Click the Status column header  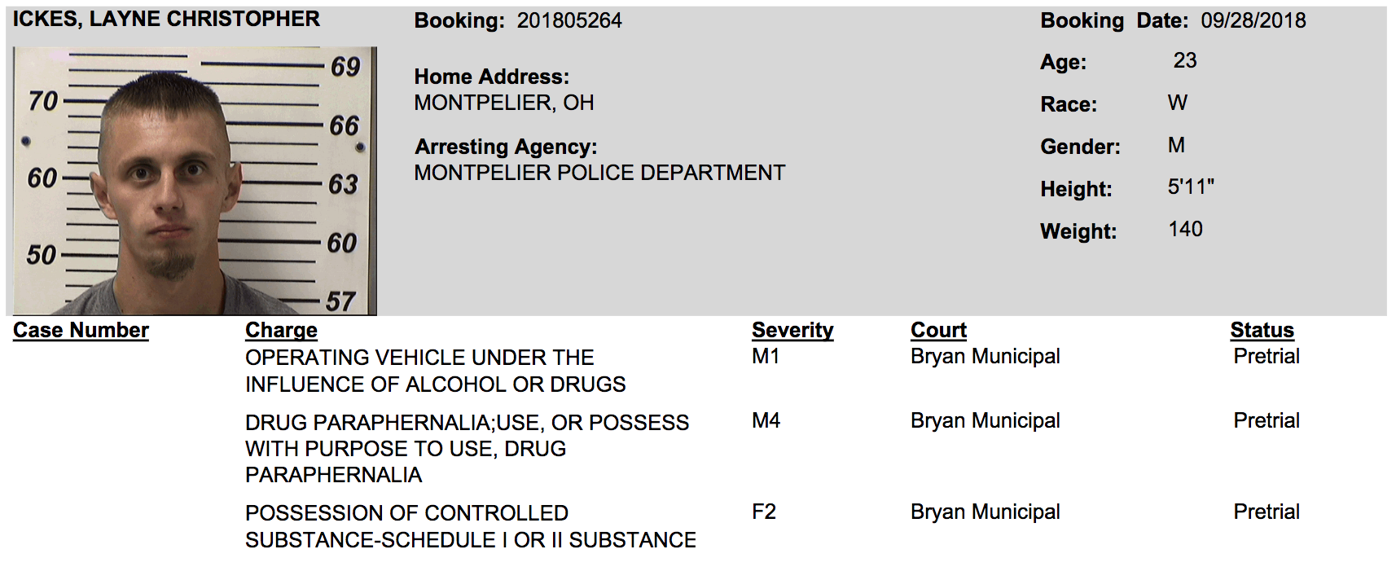tap(1262, 331)
